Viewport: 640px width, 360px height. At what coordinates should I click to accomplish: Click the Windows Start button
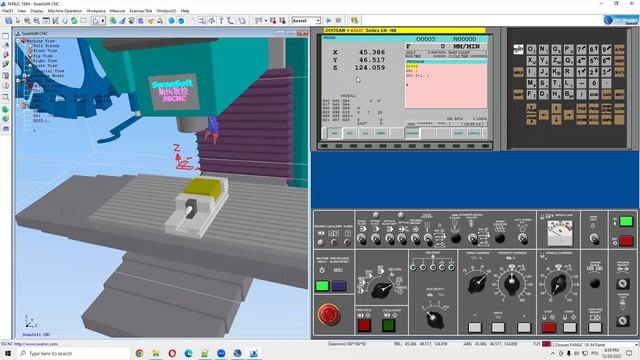coord(7,353)
